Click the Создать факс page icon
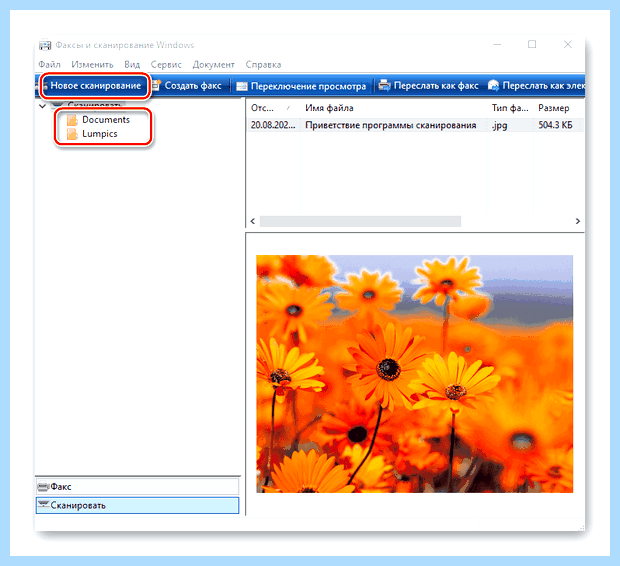This screenshot has width=620, height=566. [x=157, y=85]
